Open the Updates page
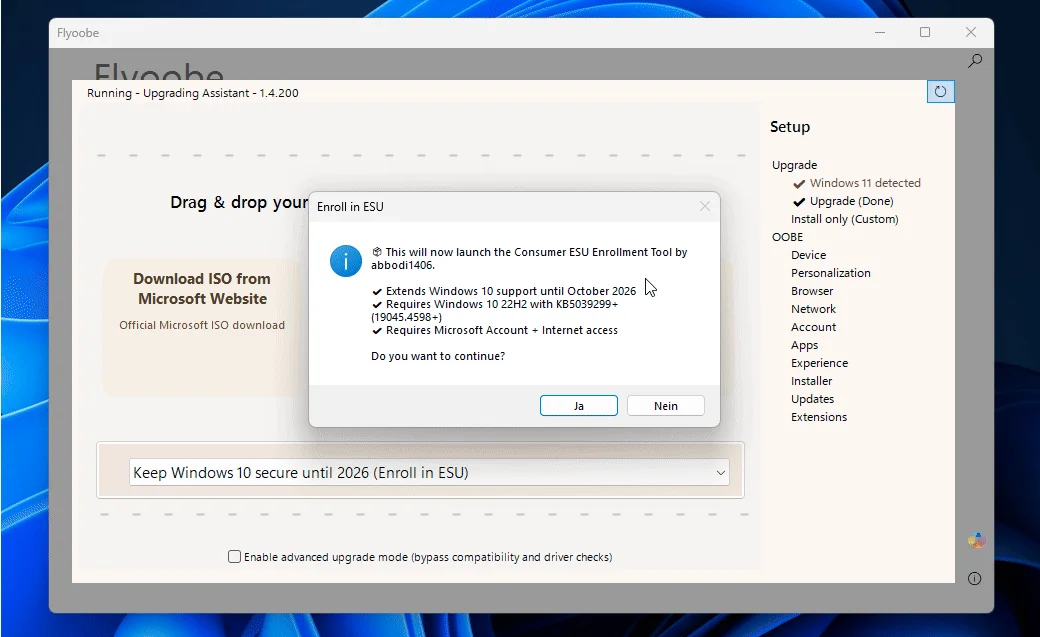1040x637 pixels. click(x=812, y=399)
